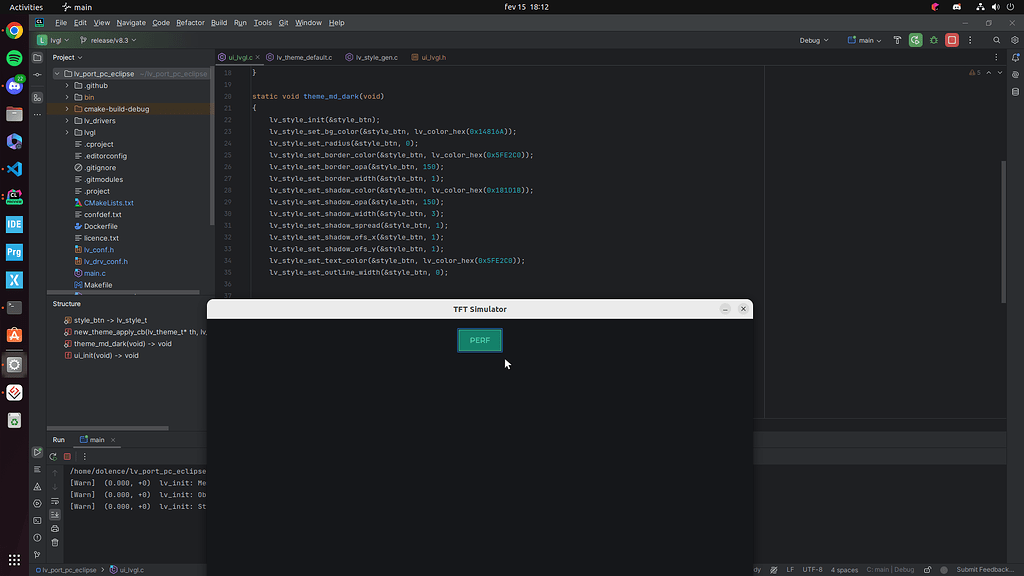Build the project using the hammer icon
Screen dimensions: 1024x576
[897, 40]
